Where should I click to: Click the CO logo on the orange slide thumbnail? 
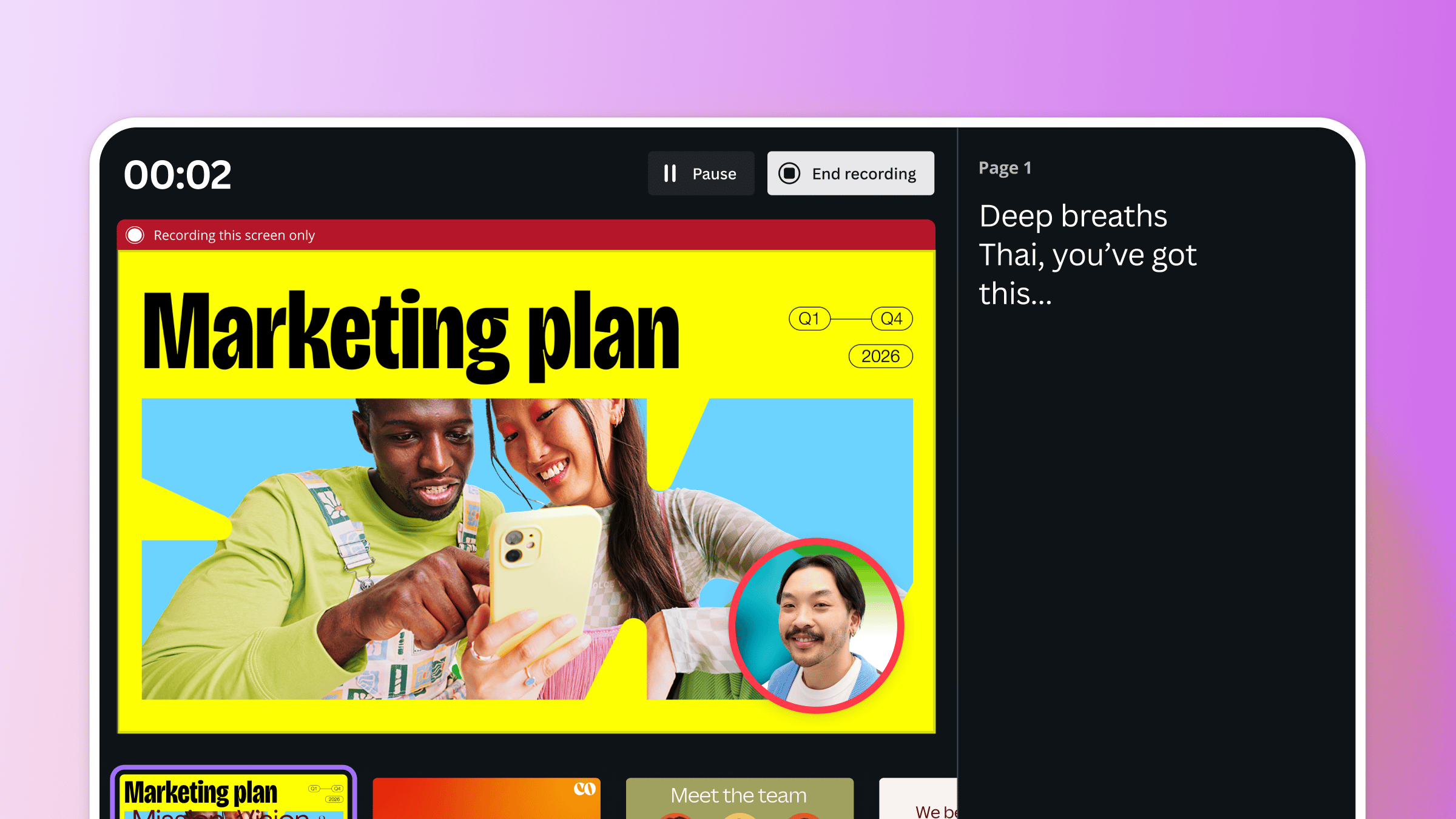pos(584,788)
